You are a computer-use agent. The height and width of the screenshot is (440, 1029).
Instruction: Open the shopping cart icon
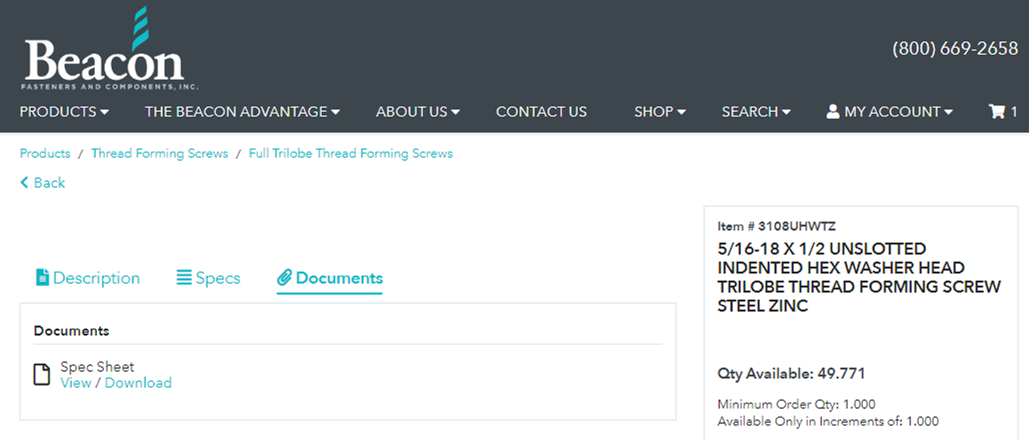coord(997,112)
